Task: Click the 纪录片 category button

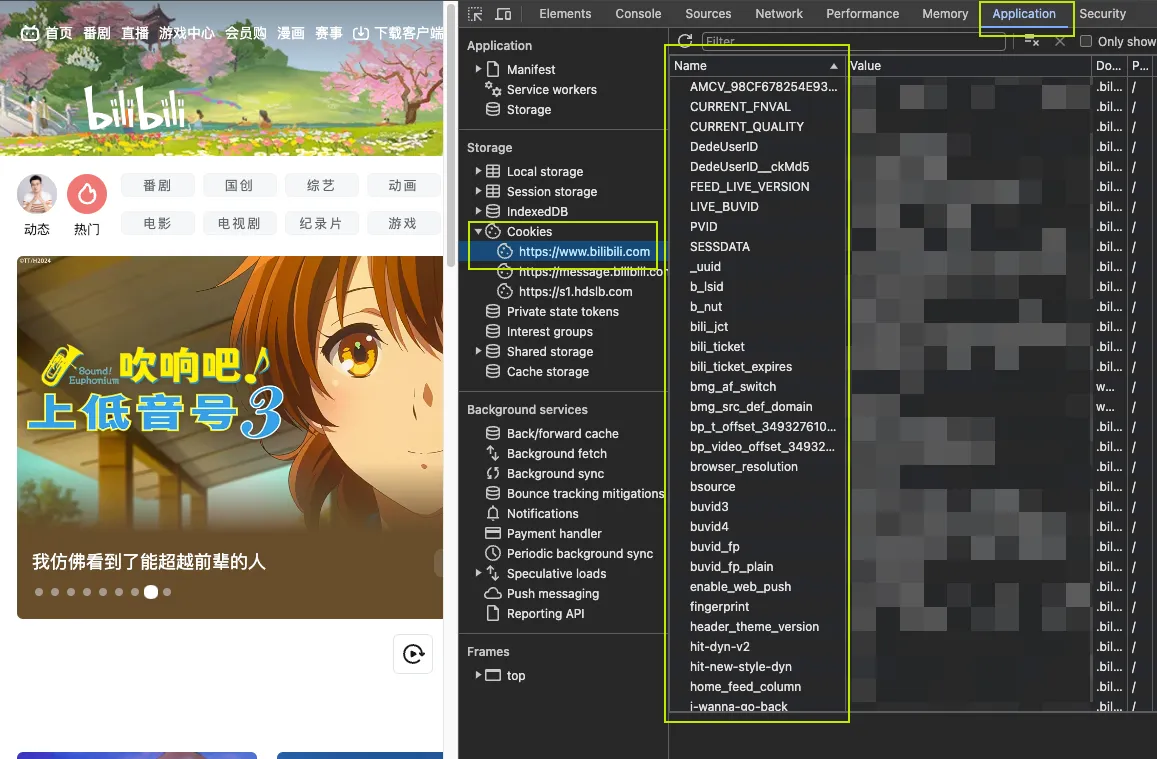Action: (x=321, y=223)
